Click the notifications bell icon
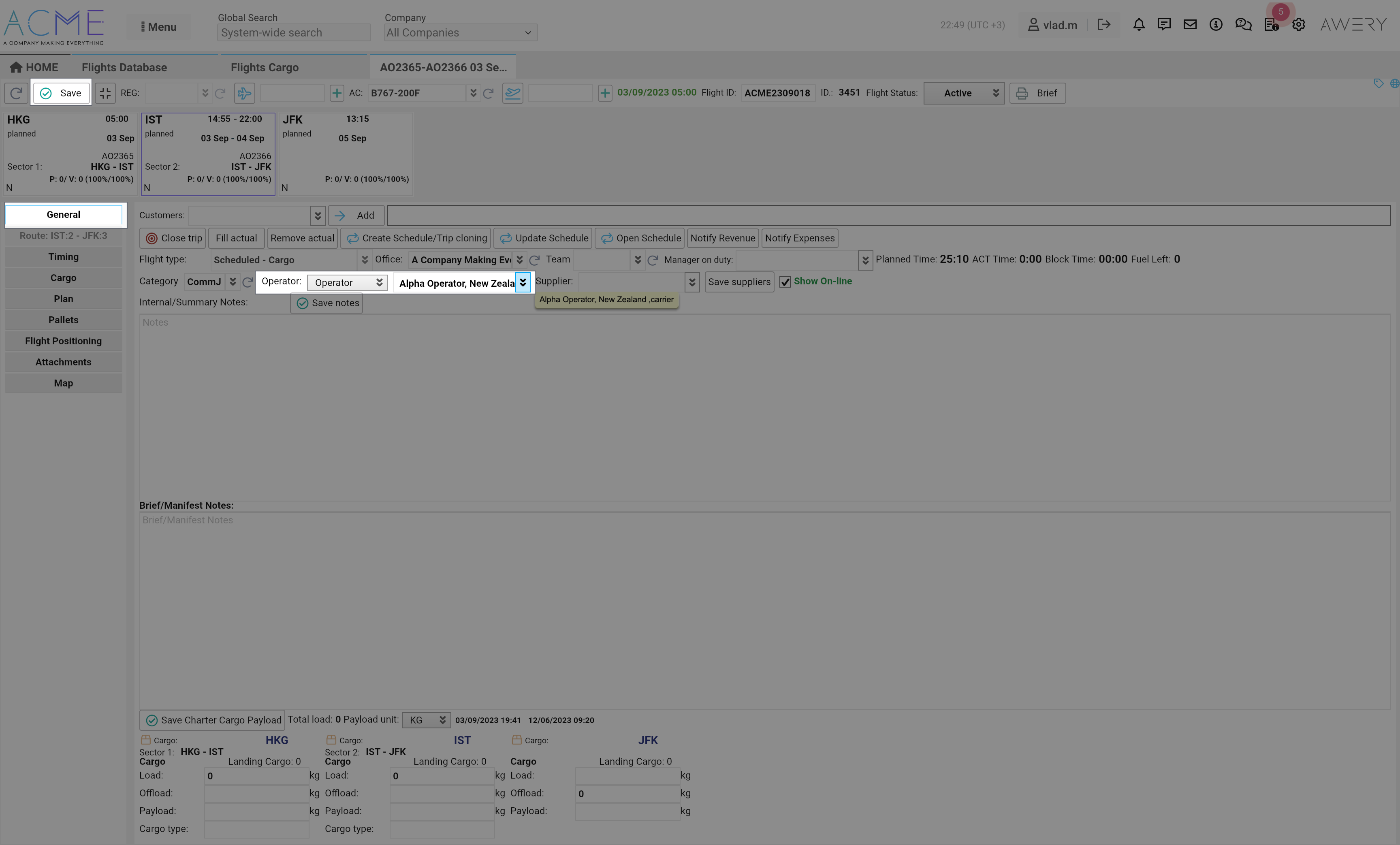1400x845 pixels. (x=1139, y=24)
